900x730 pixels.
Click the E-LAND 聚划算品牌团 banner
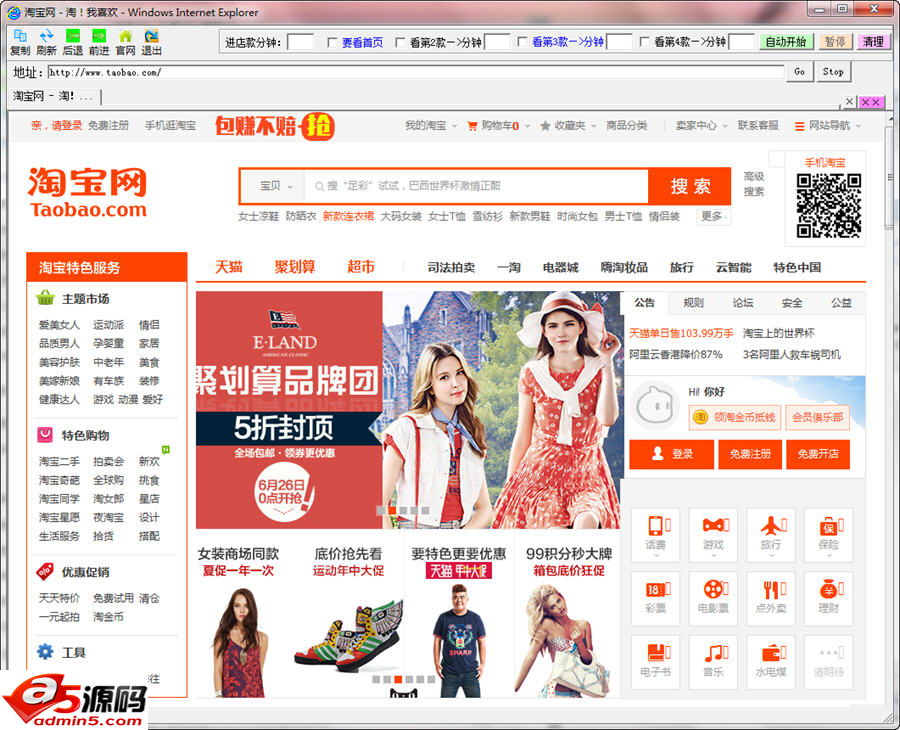407,410
